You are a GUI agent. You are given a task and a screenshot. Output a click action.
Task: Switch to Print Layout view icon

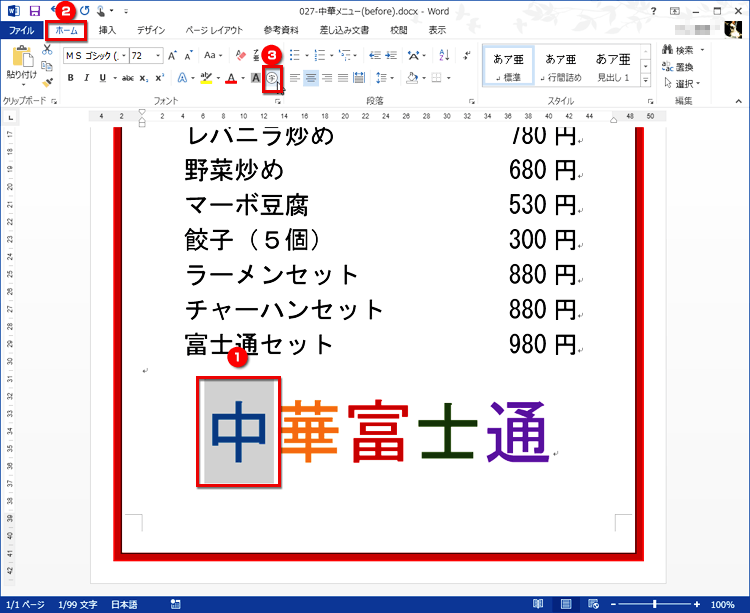pos(566,604)
